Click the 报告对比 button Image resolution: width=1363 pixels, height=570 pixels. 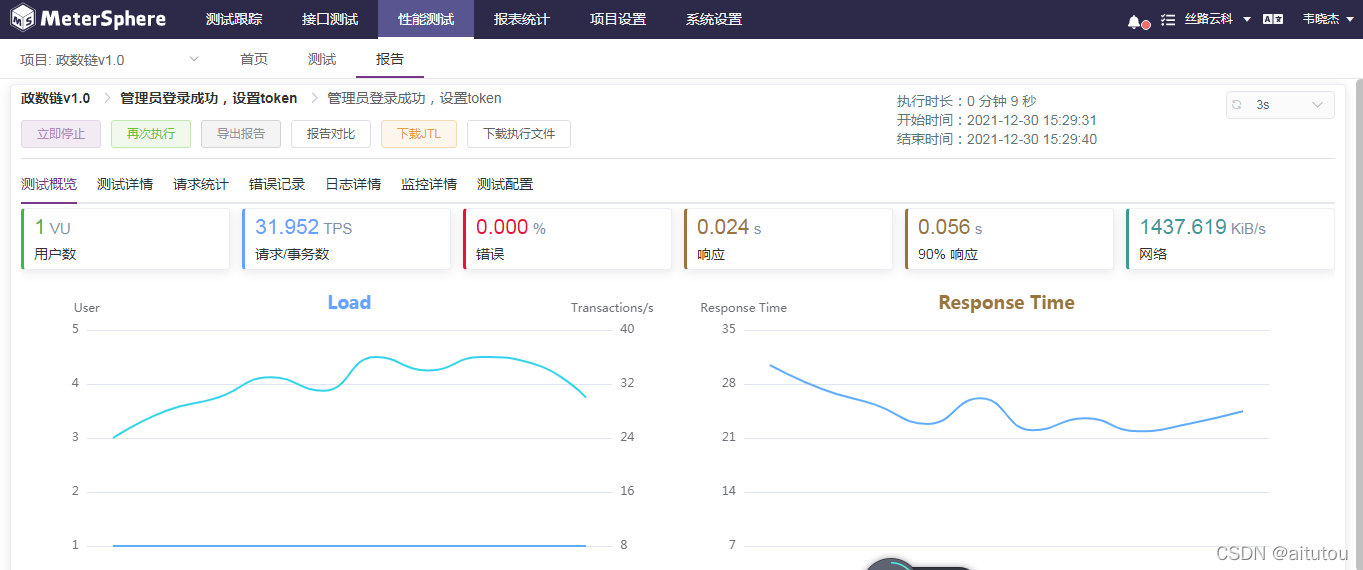point(331,134)
